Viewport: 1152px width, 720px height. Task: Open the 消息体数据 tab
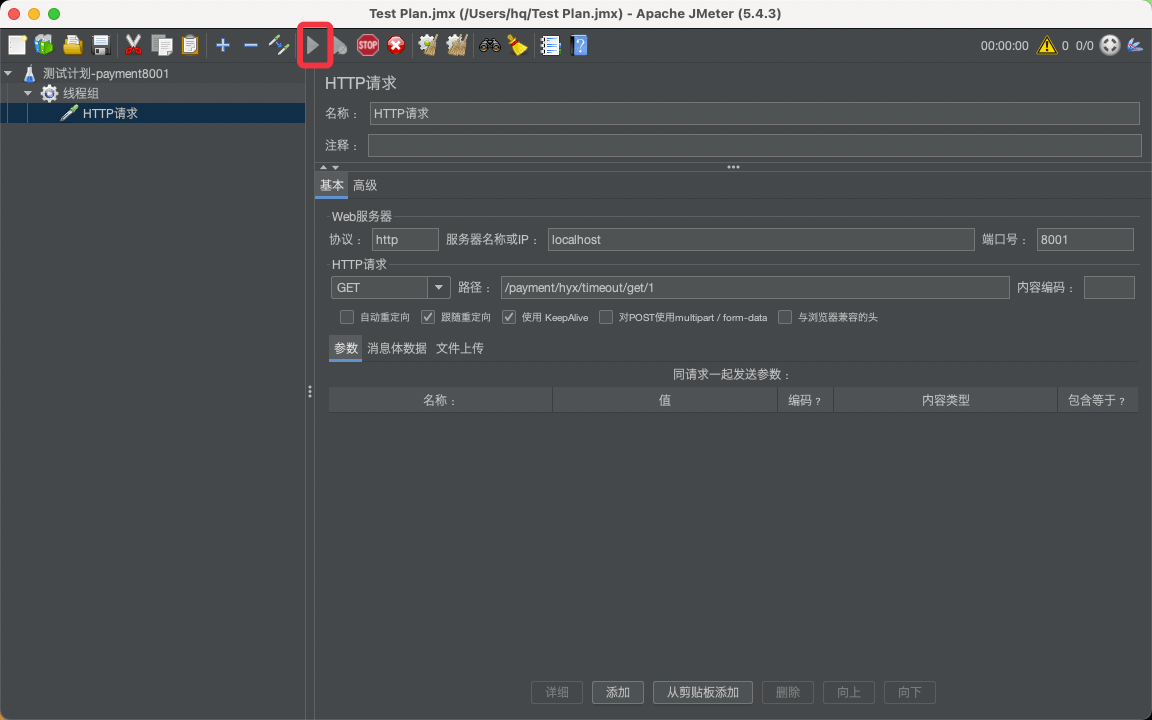pos(395,348)
